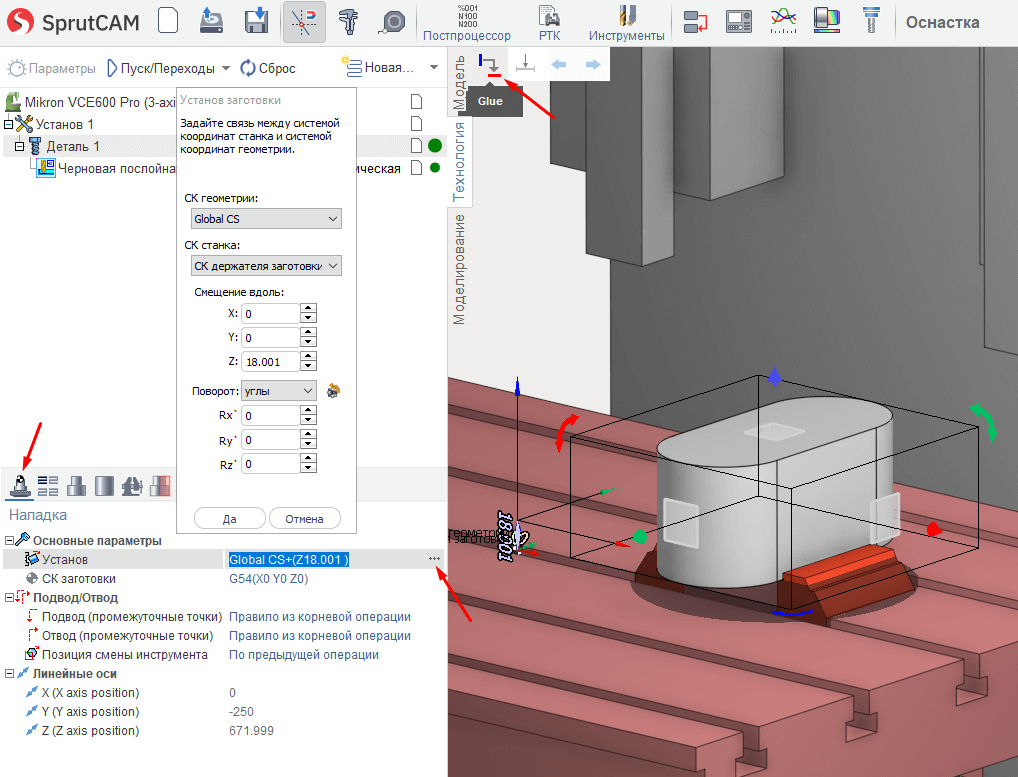This screenshot has width=1018, height=777.
Task: Open the СК станка dropdown
Action: [266, 265]
